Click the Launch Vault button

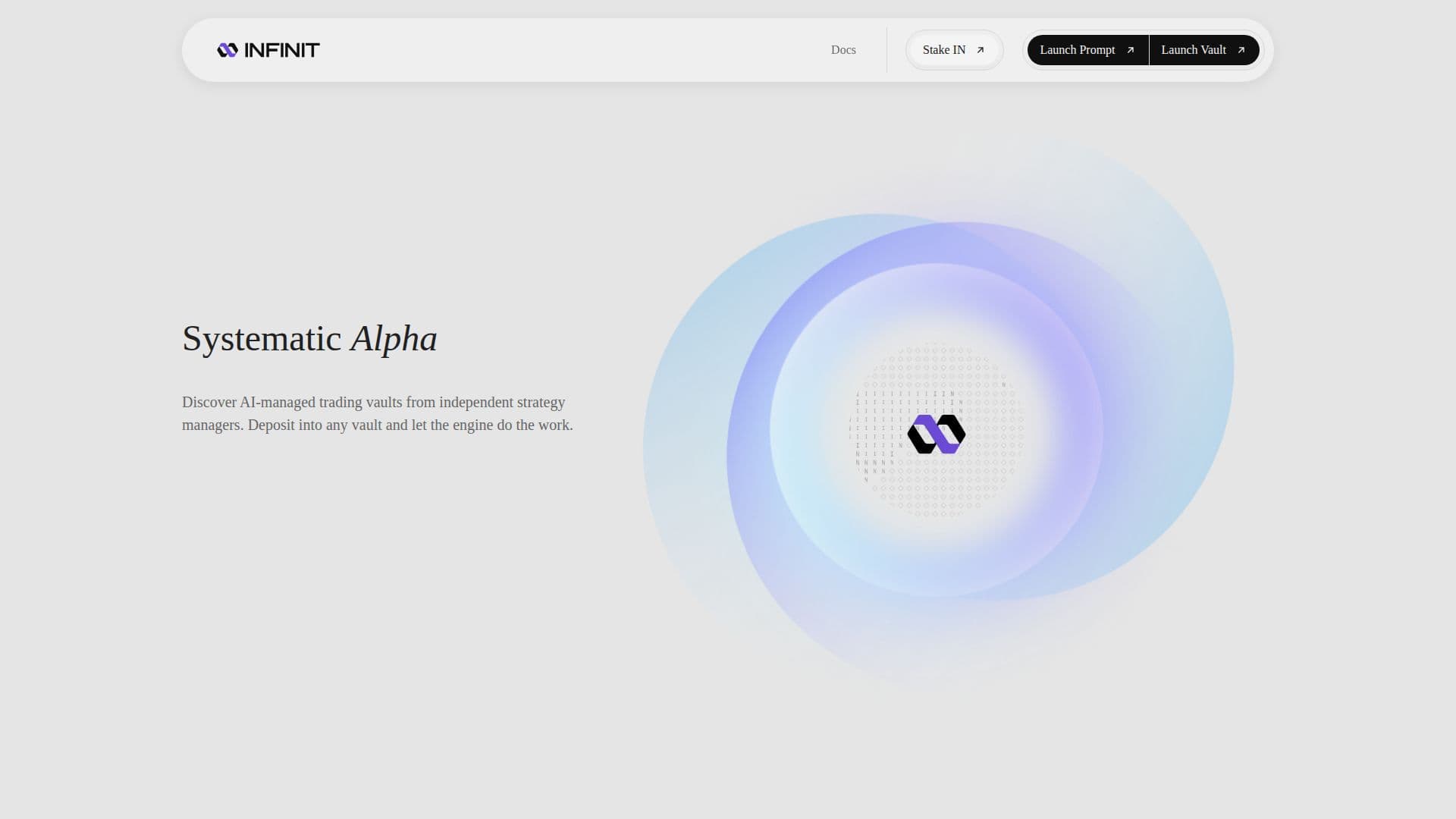pos(1204,50)
